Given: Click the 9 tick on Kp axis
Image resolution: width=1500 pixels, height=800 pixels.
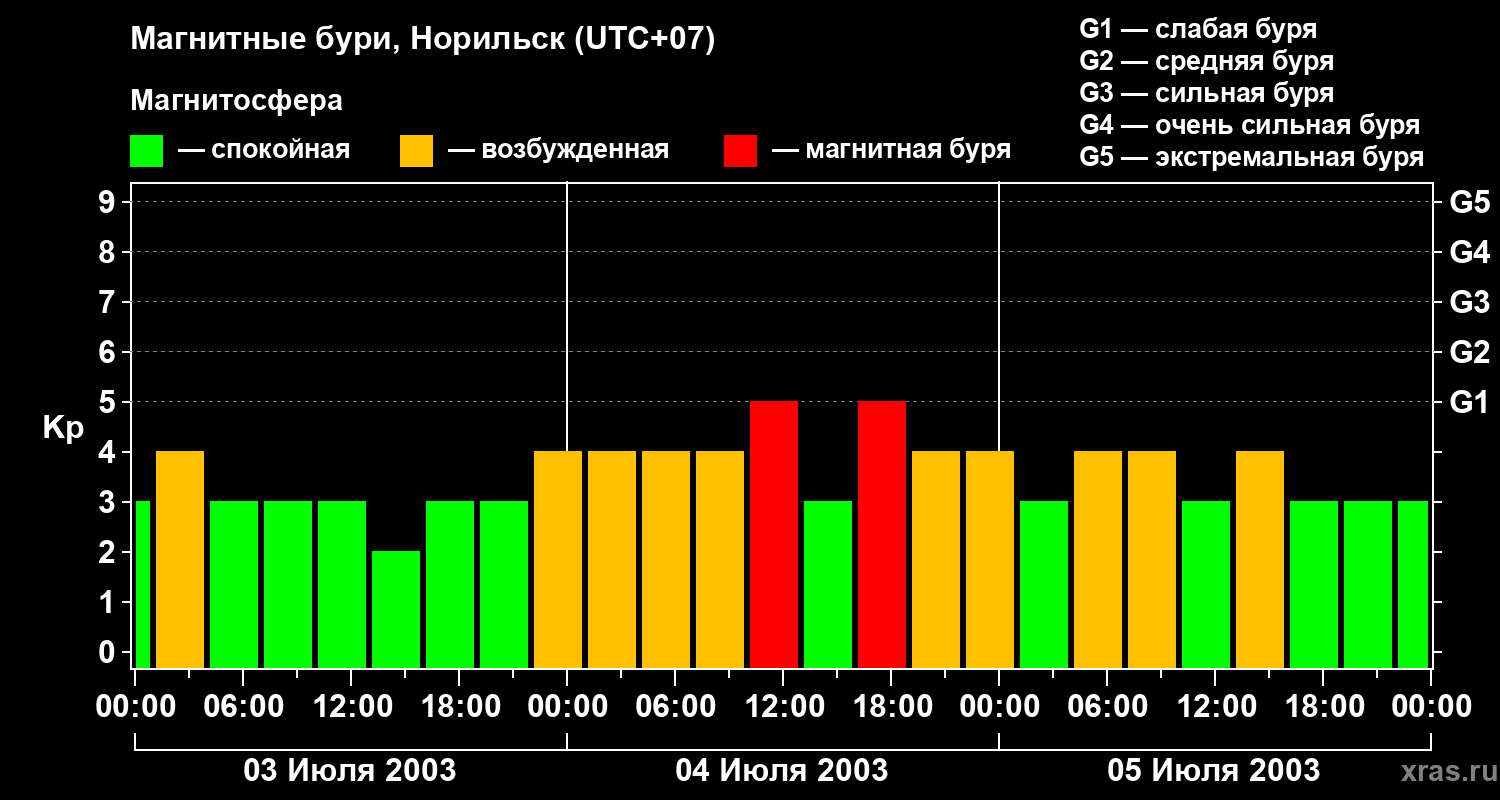Looking at the screenshot, I should pos(109,202).
